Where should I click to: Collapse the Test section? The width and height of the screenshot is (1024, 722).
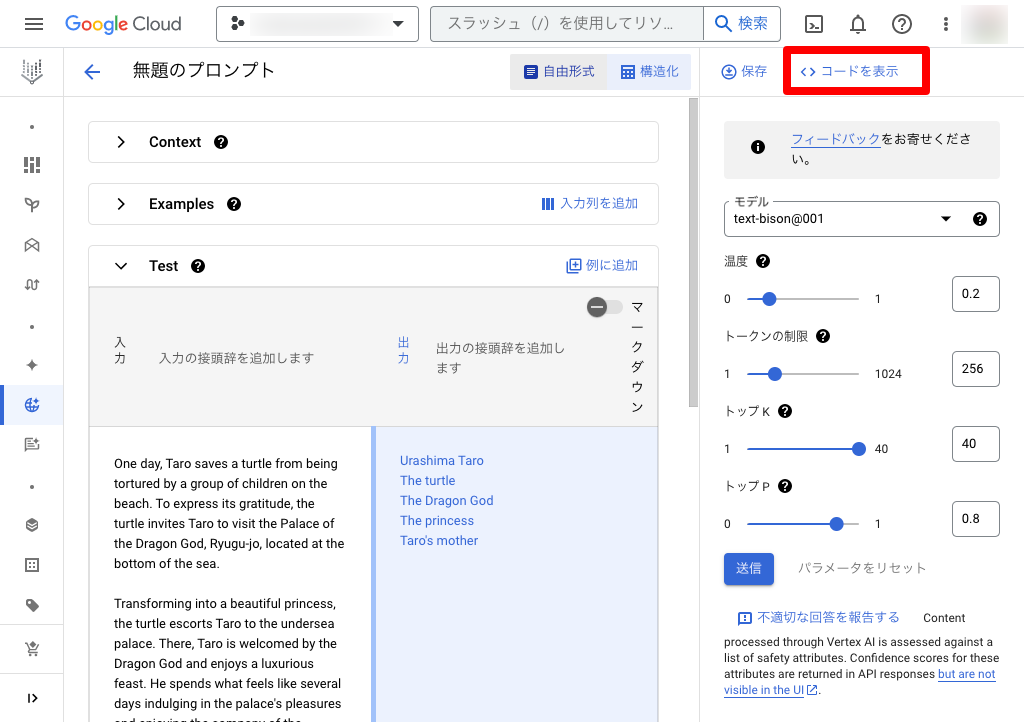[x=121, y=266]
